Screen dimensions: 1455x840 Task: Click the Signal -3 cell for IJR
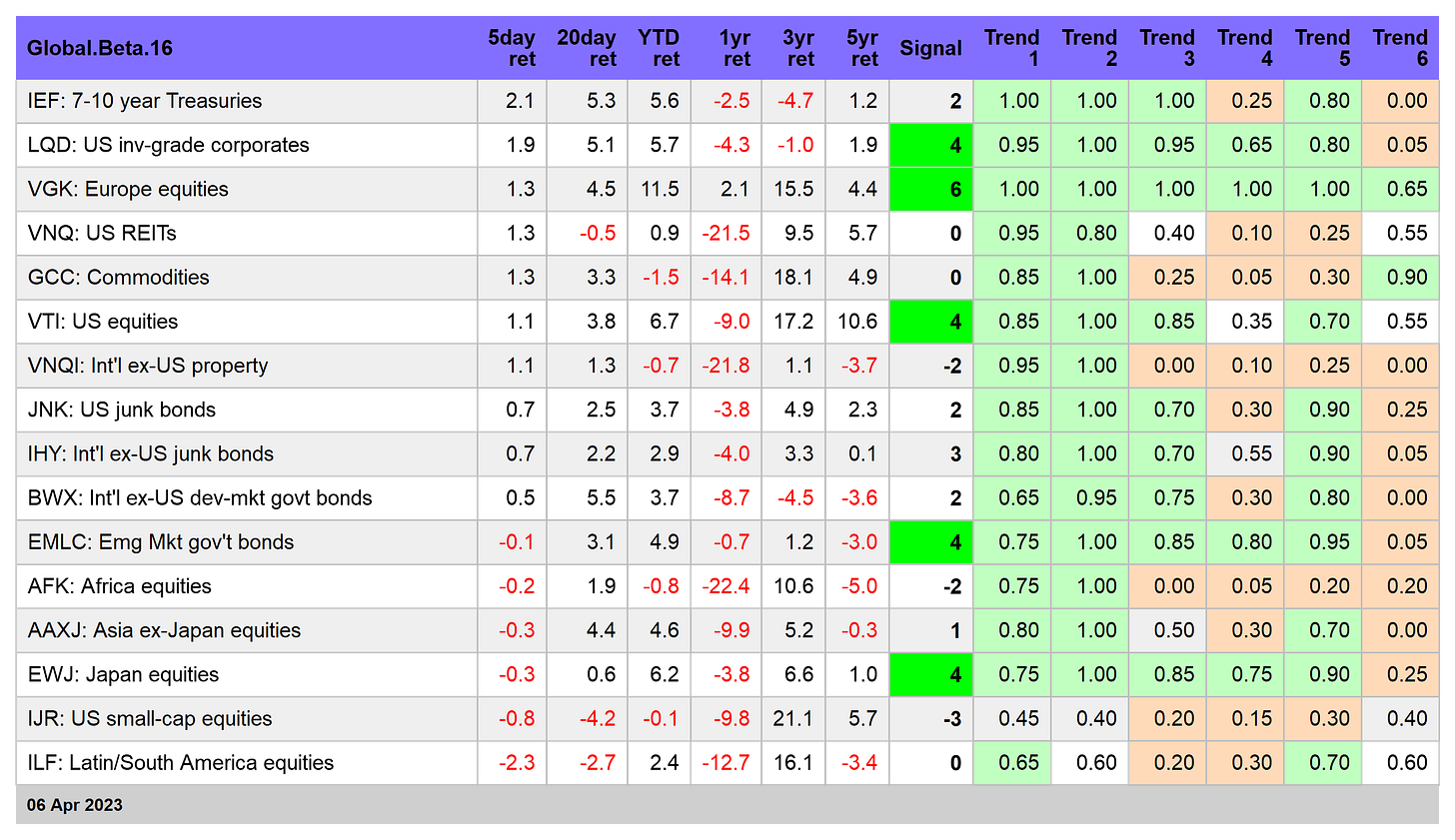click(930, 718)
